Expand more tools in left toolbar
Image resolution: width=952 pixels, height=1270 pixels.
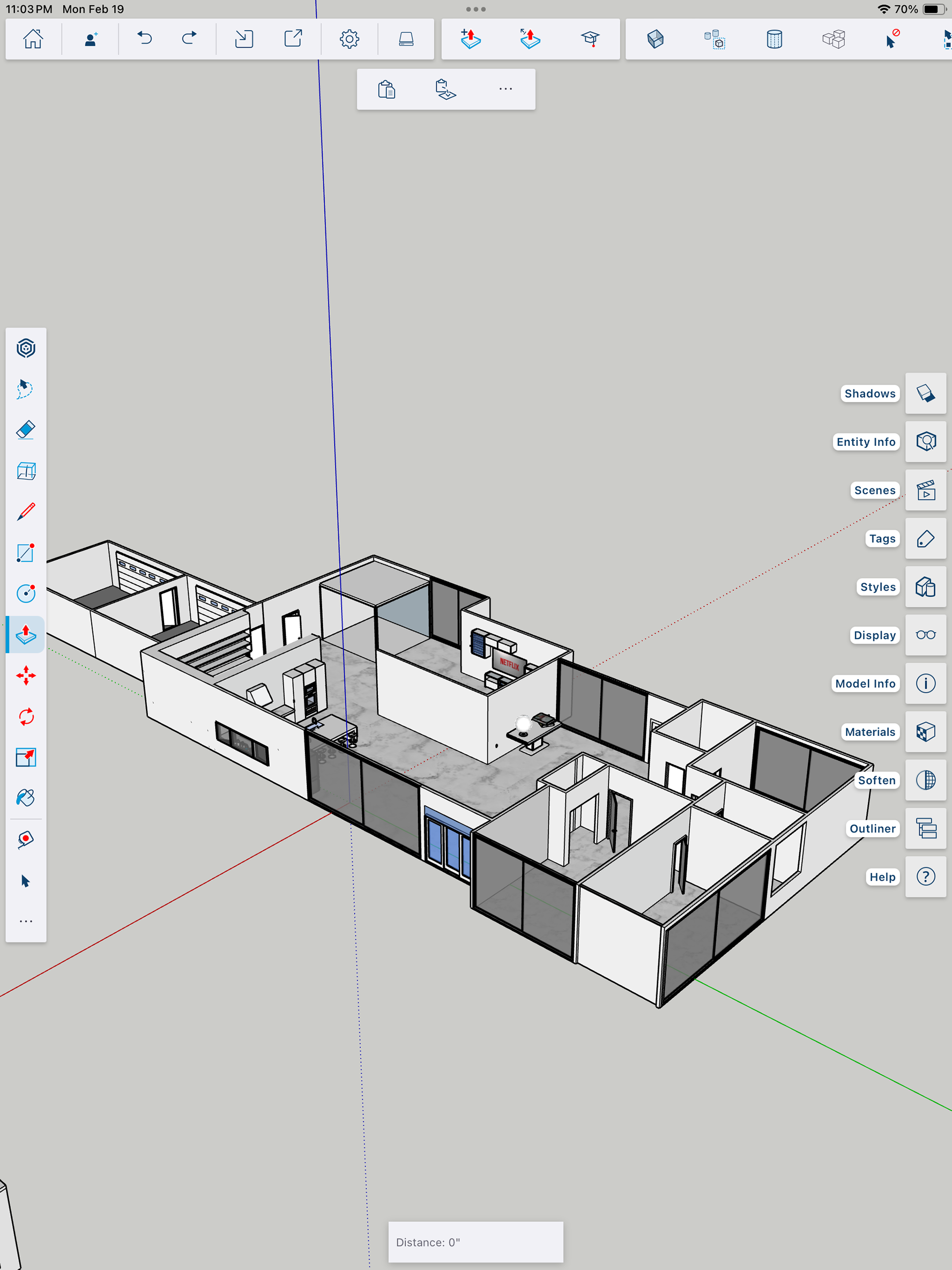point(26,921)
